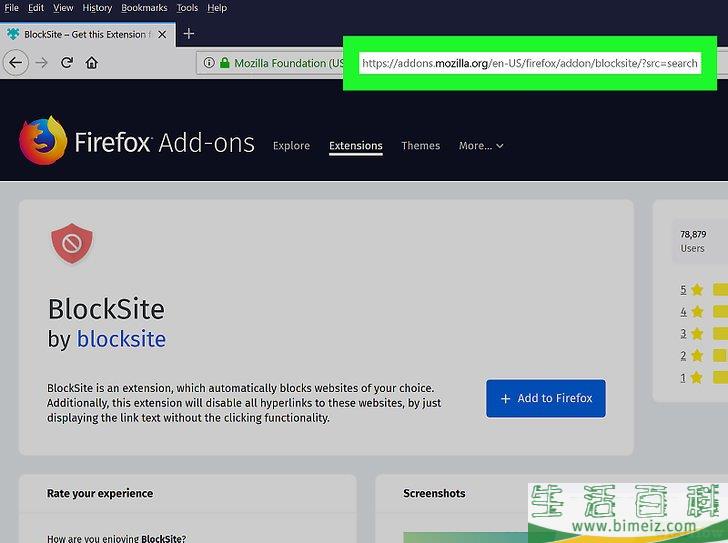
Task: Select the BlockSite browser tab
Action: tap(87, 34)
